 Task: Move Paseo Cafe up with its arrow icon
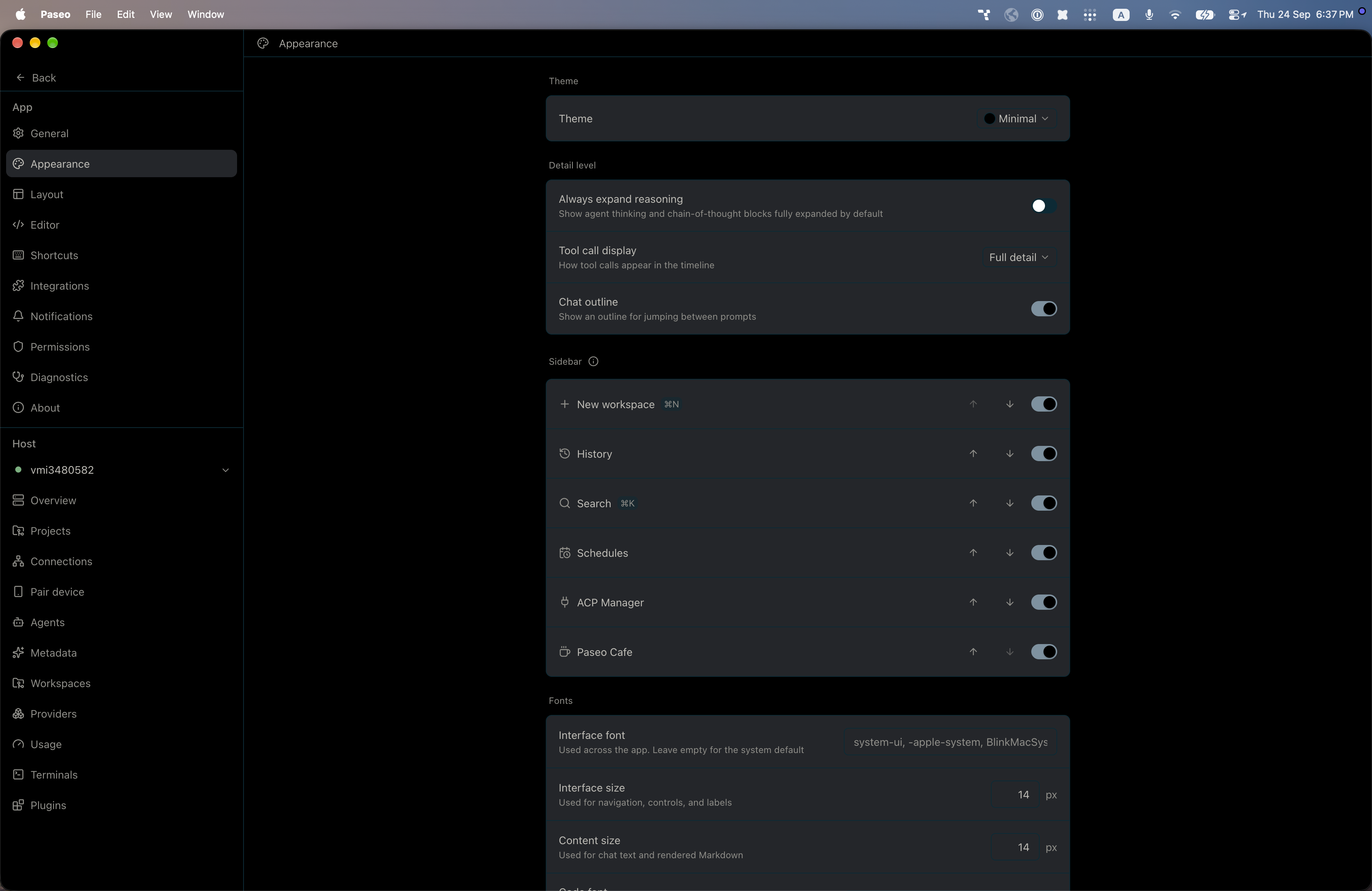pos(973,652)
